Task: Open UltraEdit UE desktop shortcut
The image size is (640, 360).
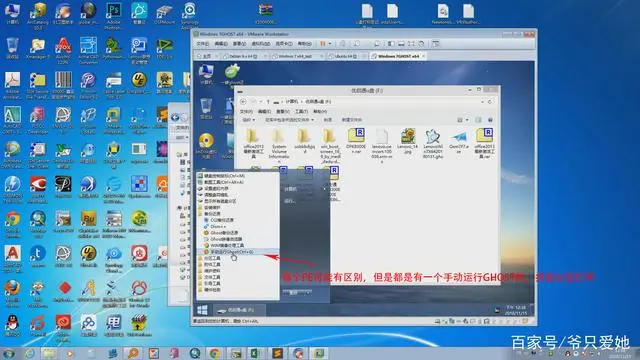Action: click(x=139, y=83)
